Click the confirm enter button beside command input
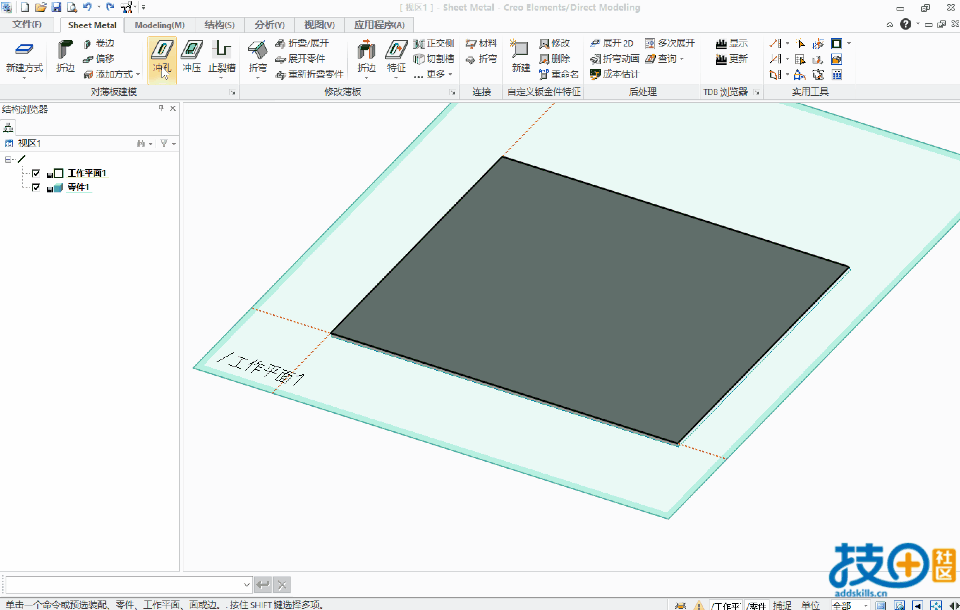 click(x=263, y=584)
